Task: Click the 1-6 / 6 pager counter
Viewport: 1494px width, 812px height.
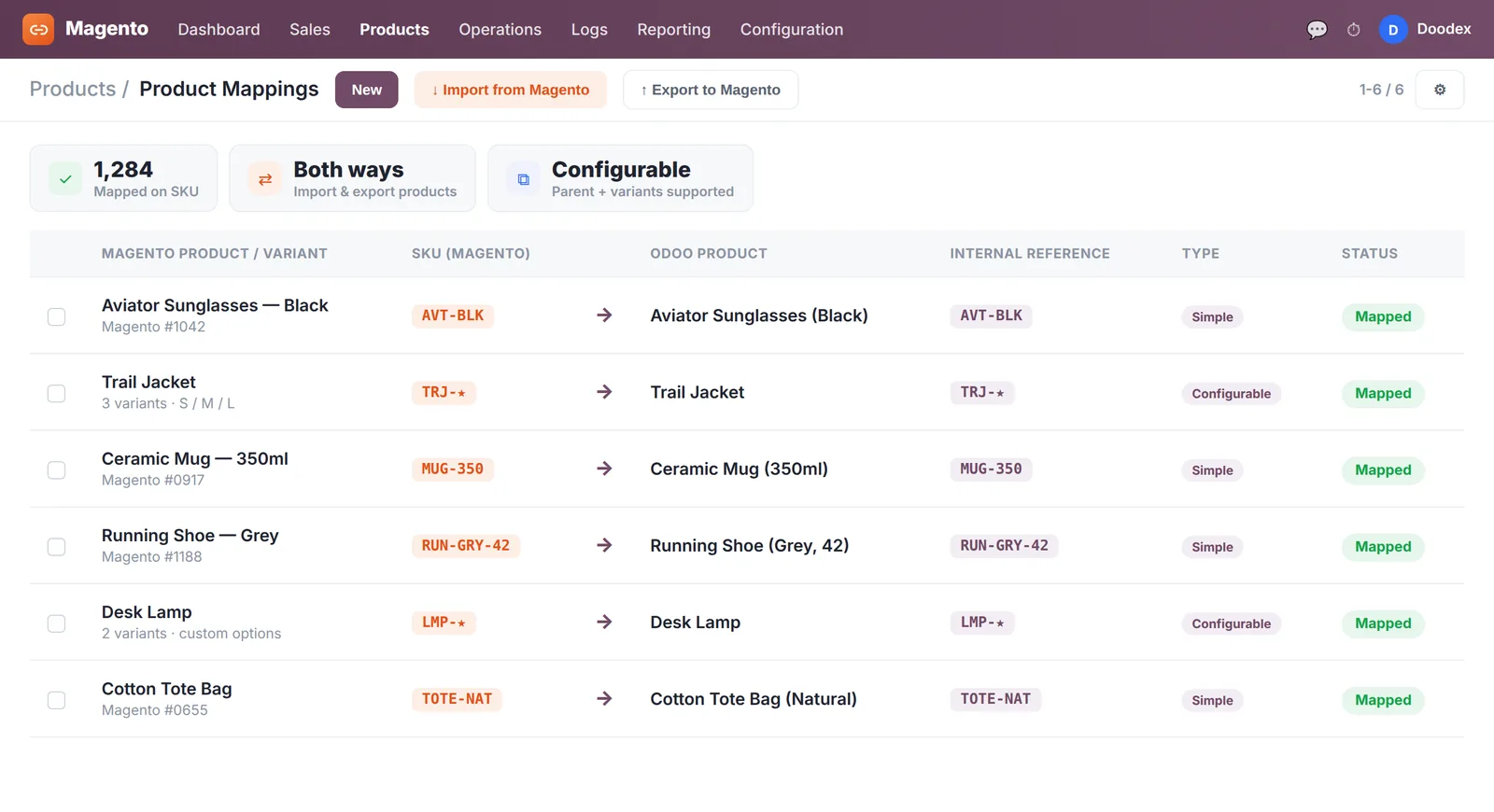Action: (1381, 90)
